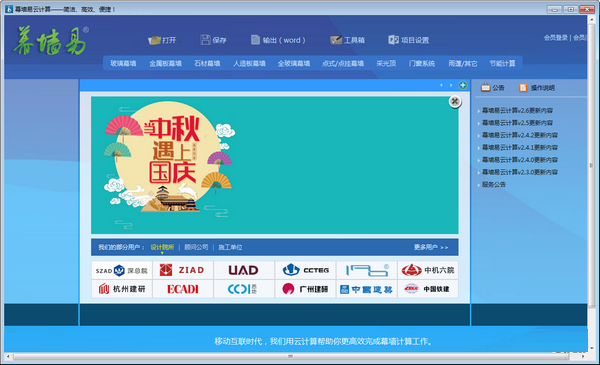
Task: Open the 工具箱 toolbox icon
Action: point(336,40)
